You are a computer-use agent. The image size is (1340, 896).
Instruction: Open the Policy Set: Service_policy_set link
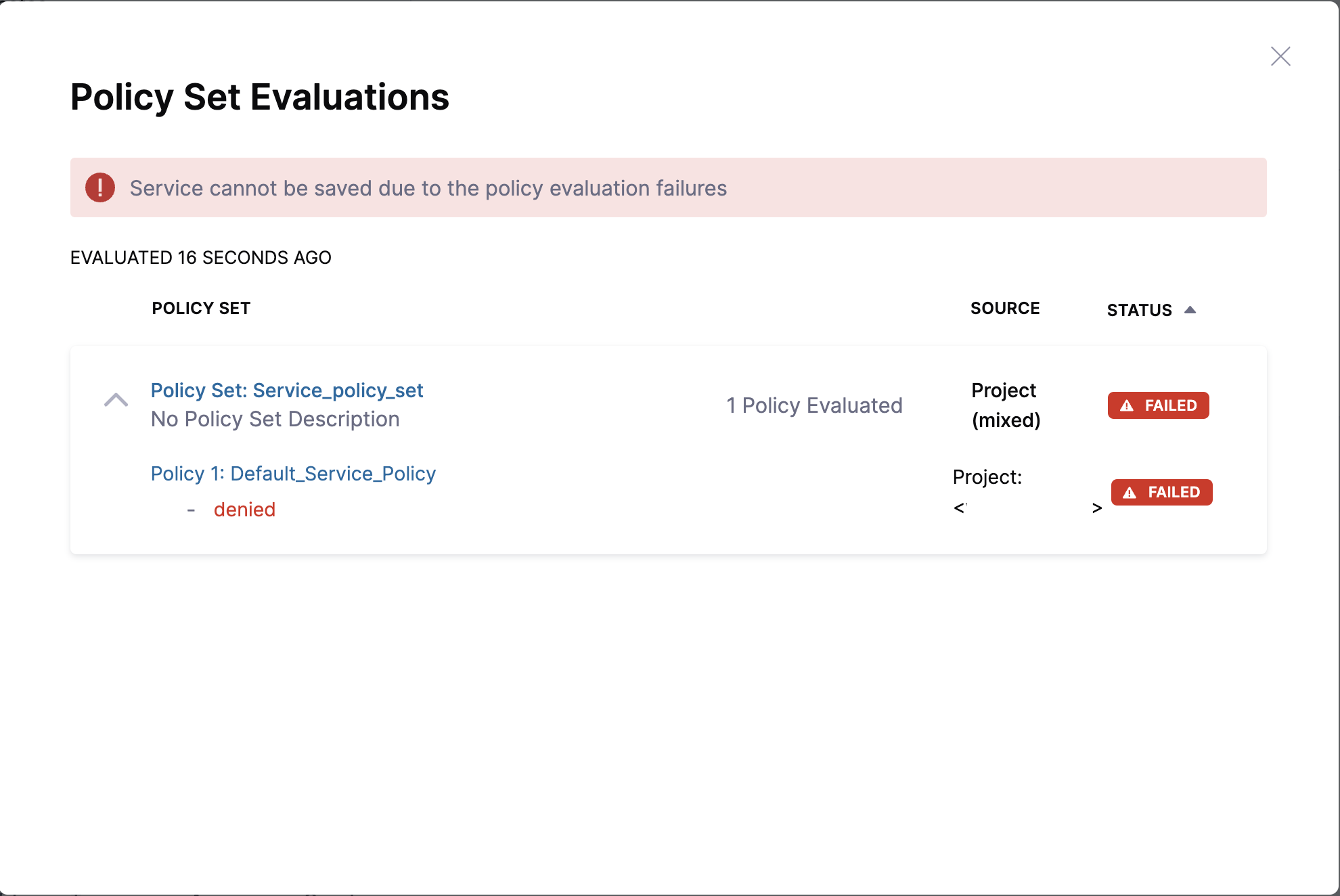[287, 390]
